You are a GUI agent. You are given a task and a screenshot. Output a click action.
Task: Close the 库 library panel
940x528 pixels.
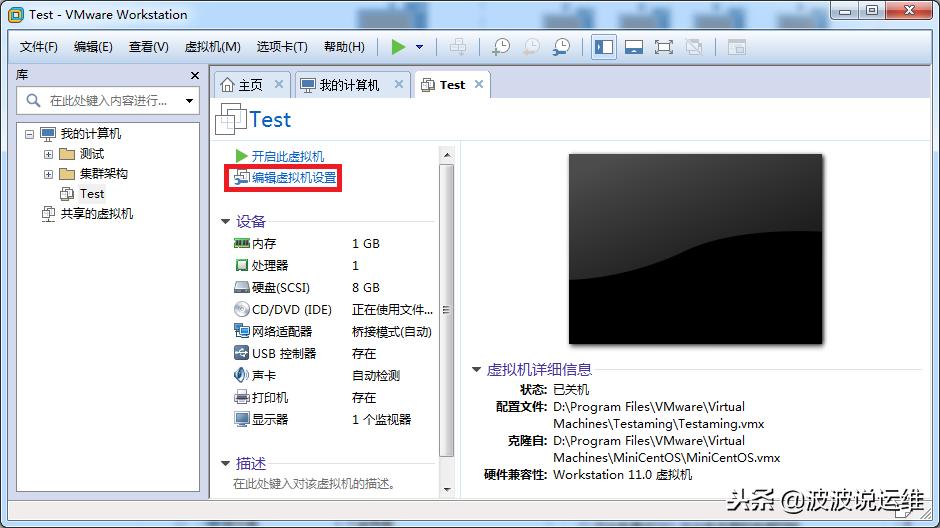(194, 76)
